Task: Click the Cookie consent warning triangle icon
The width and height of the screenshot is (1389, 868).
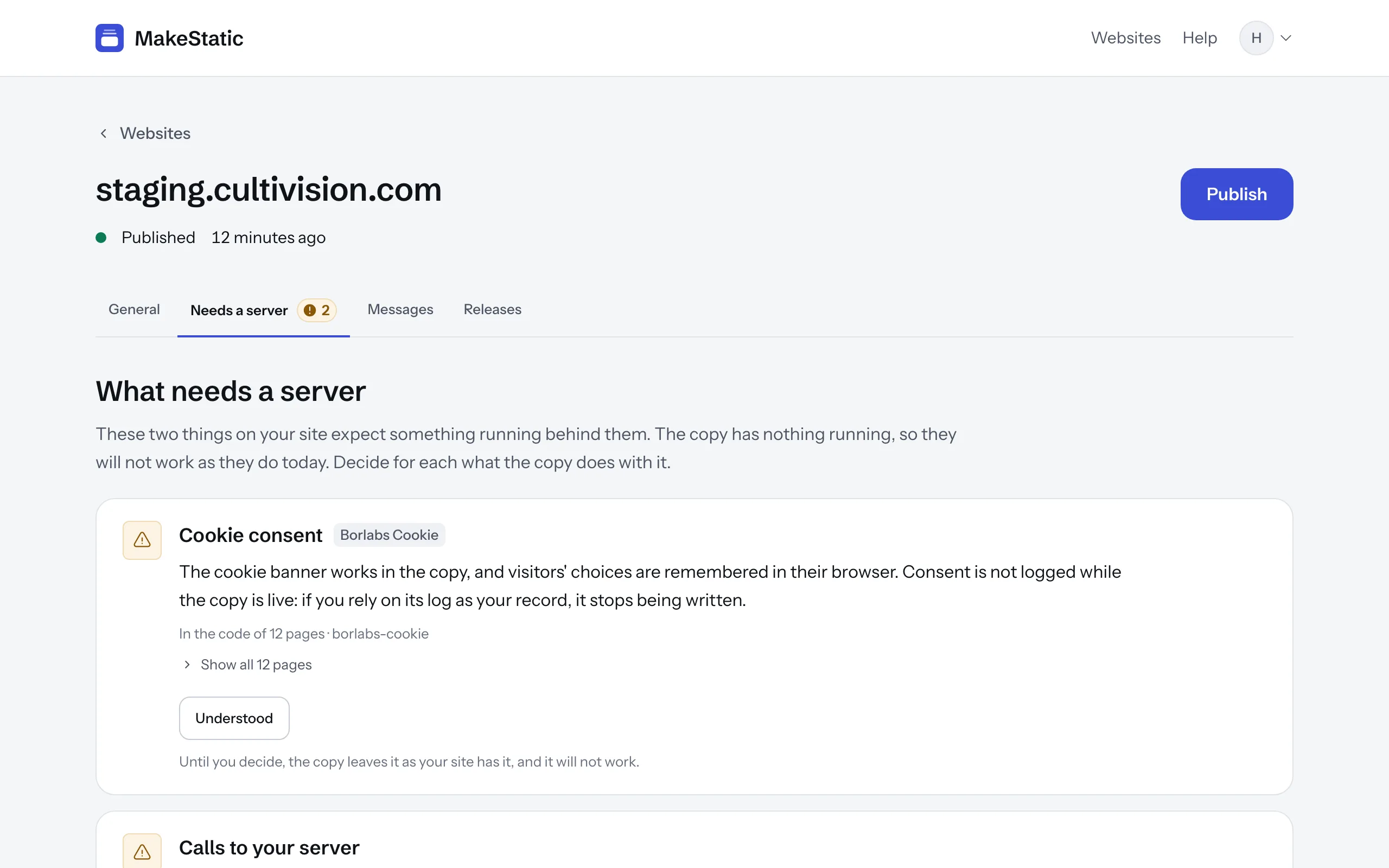Action: [142, 540]
